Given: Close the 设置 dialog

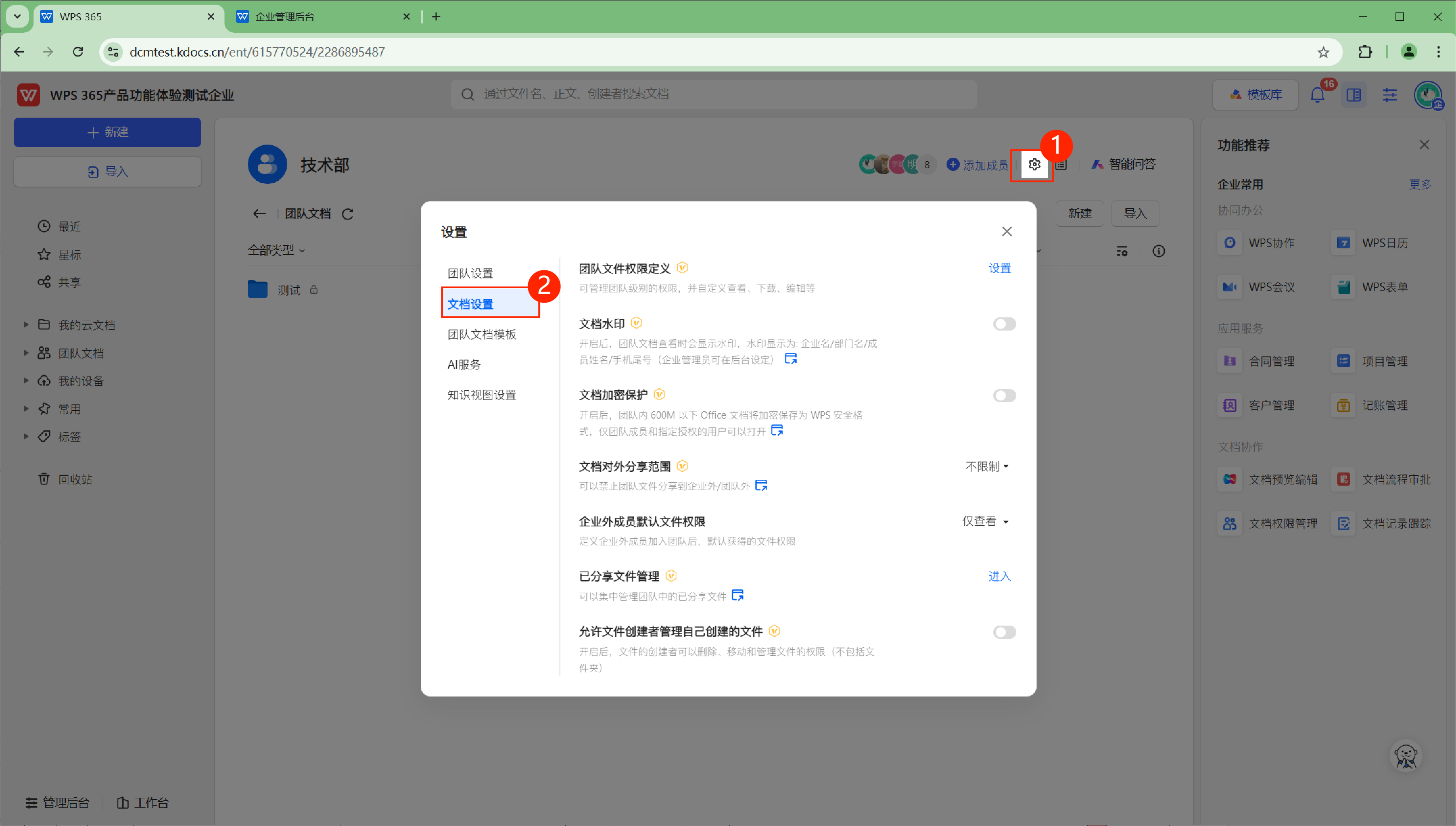Looking at the screenshot, I should pos(1007,231).
